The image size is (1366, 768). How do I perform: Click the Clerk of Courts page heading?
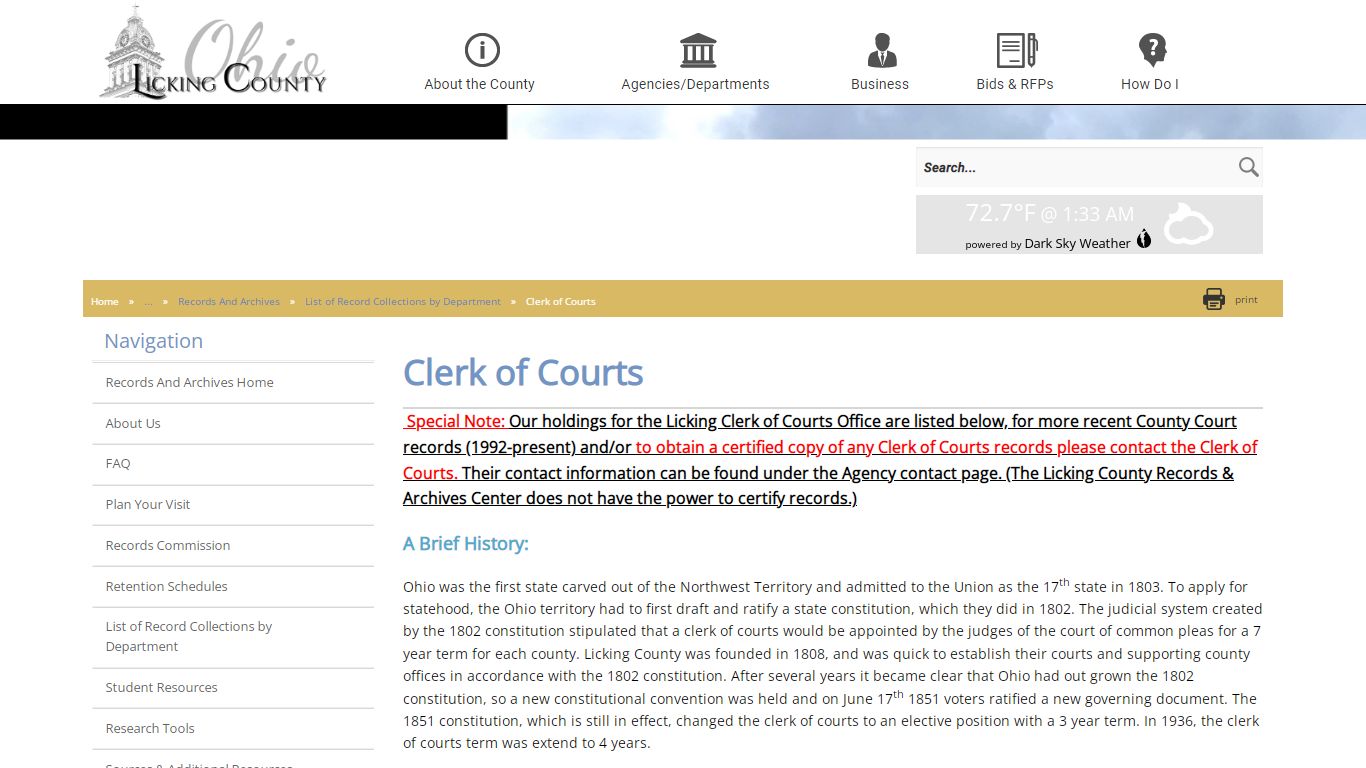[x=523, y=372]
